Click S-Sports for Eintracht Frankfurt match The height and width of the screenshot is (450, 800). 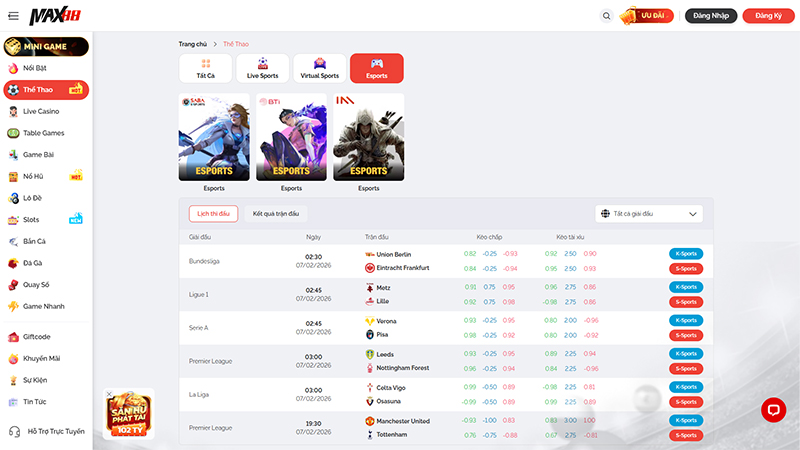686,269
